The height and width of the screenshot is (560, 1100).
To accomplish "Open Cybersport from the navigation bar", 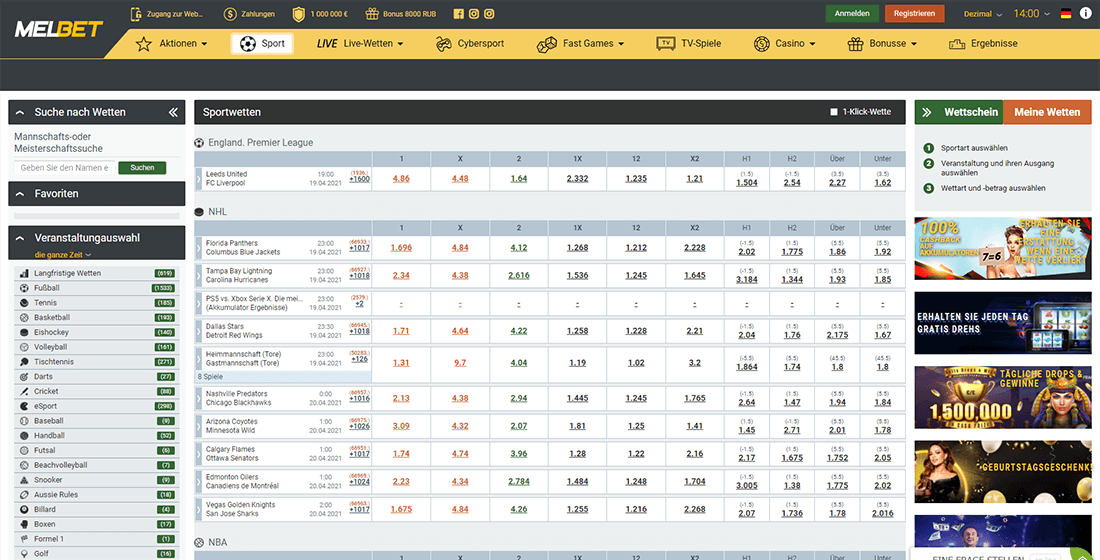I will pos(470,44).
